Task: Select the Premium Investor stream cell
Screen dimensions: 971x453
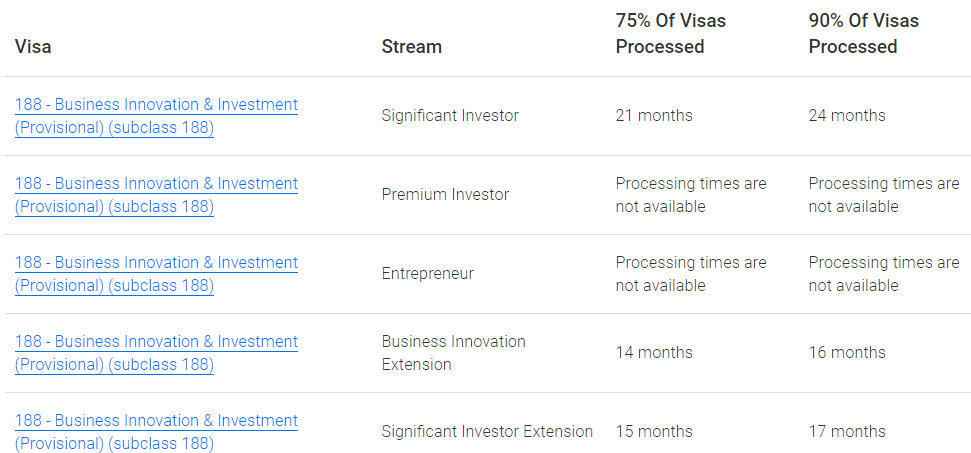Action: coord(445,195)
